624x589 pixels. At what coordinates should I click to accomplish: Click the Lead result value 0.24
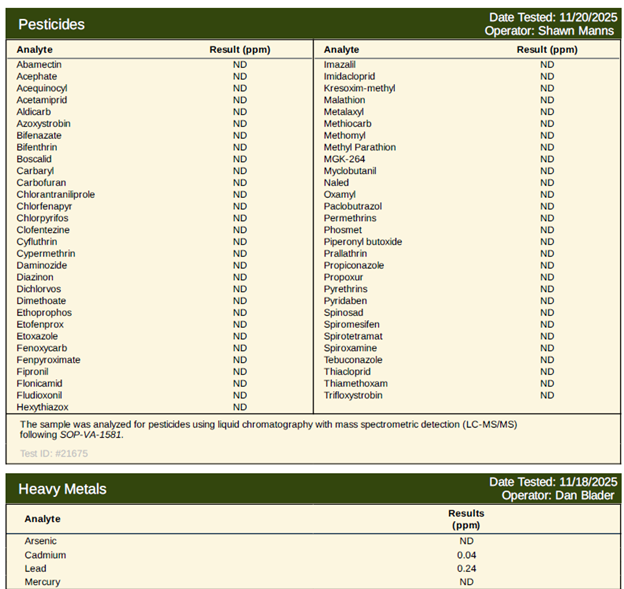(x=466, y=568)
